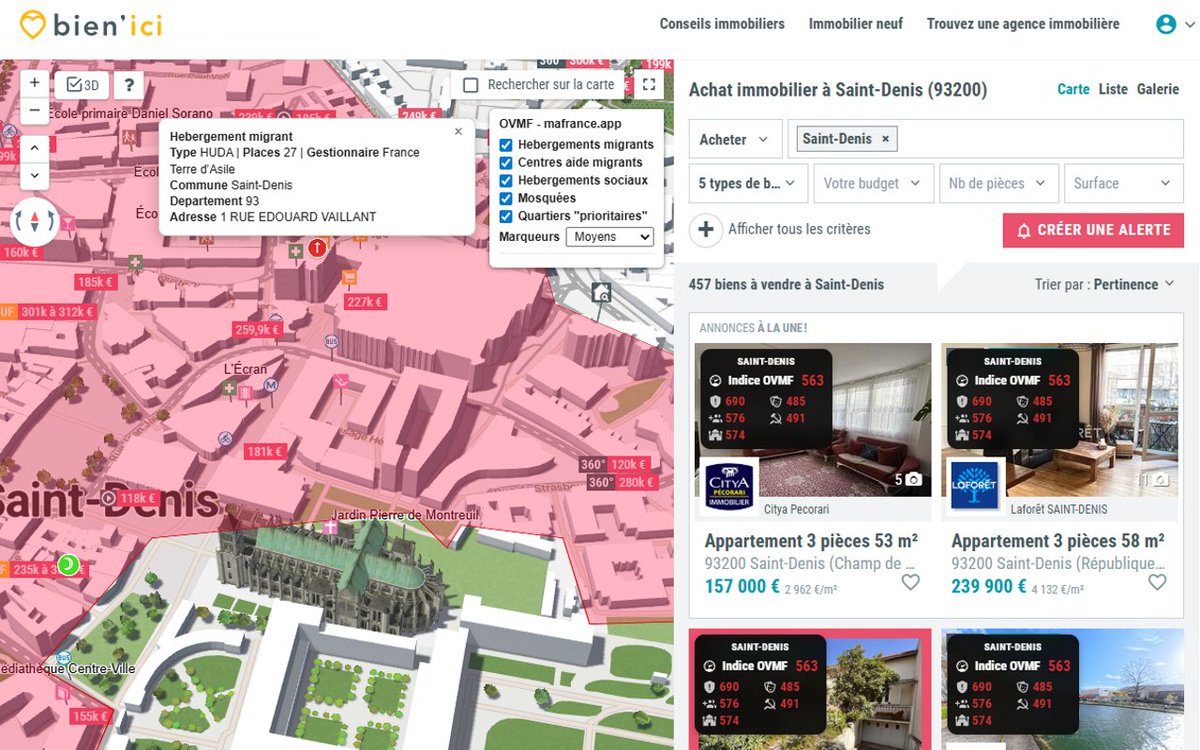
Task: Switch the map to fullscreen
Action: click(649, 85)
